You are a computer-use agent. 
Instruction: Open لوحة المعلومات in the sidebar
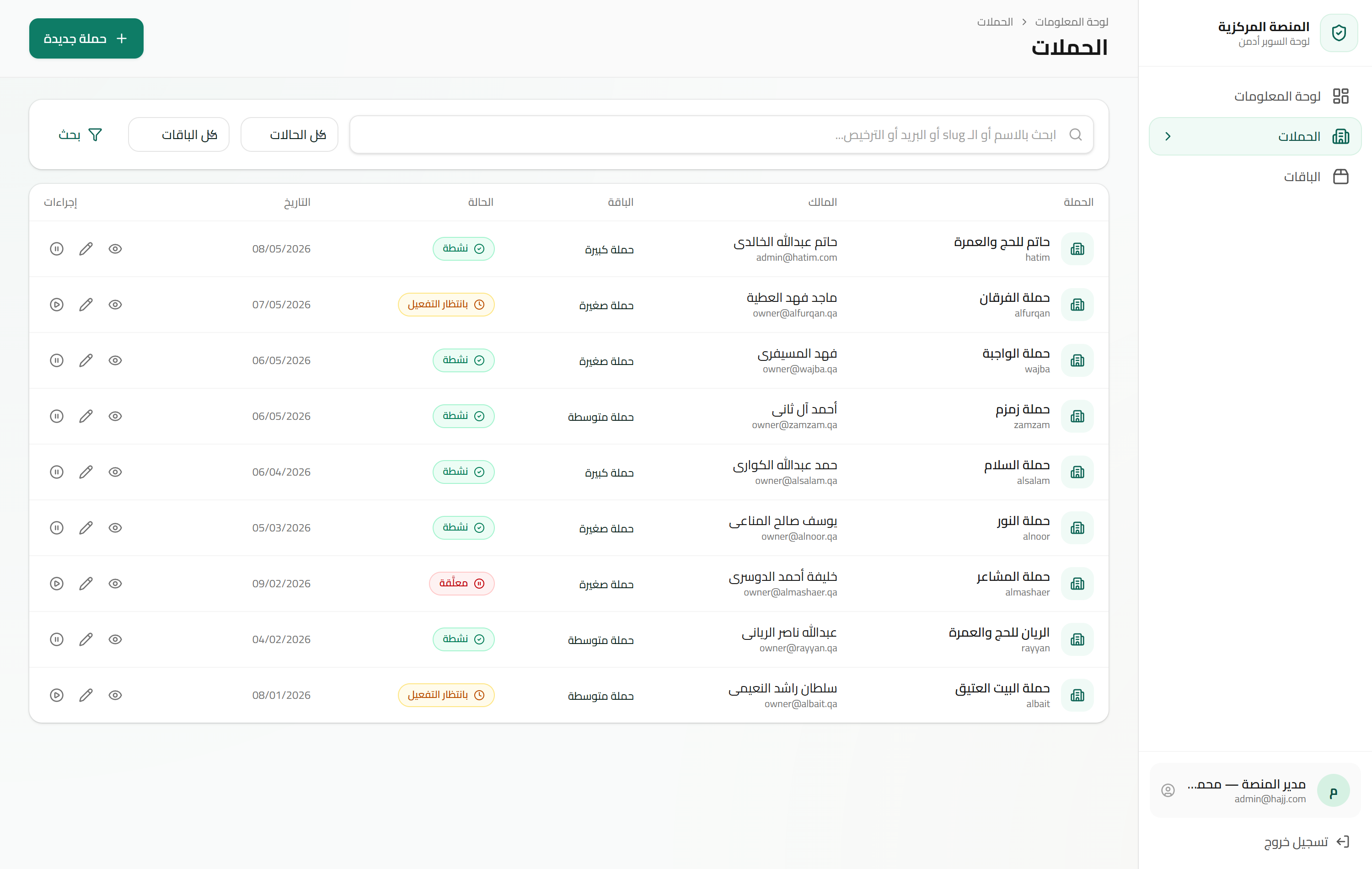pyautogui.click(x=1255, y=97)
